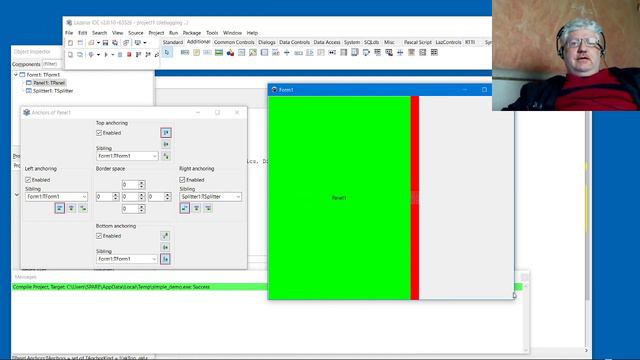The width and height of the screenshot is (640, 360).
Task: Pick the TLabeledEdit component icon
Action: pyautogui.click(x=276, y=52)
